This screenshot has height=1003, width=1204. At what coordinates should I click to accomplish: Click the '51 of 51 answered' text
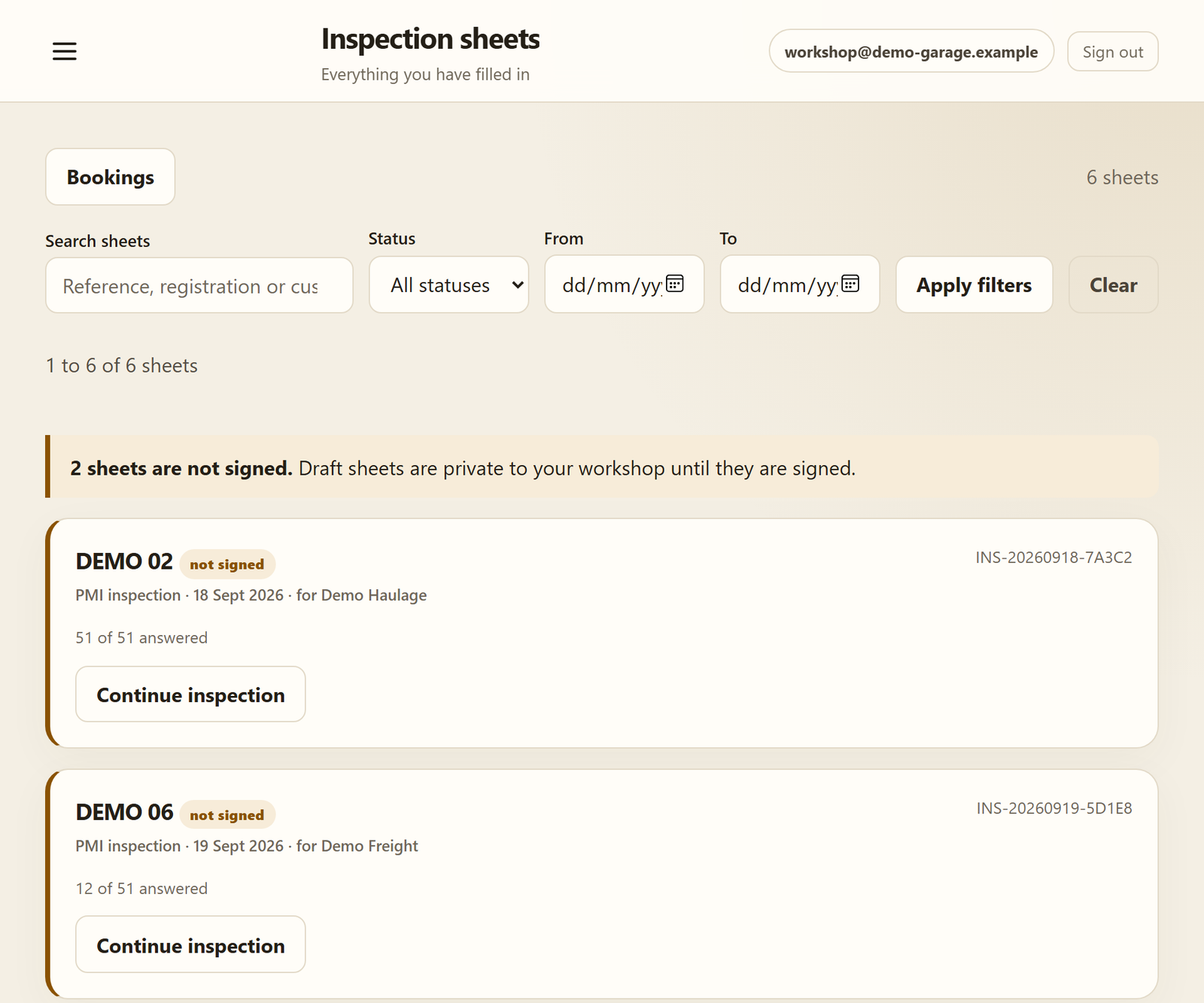point(141,638)
